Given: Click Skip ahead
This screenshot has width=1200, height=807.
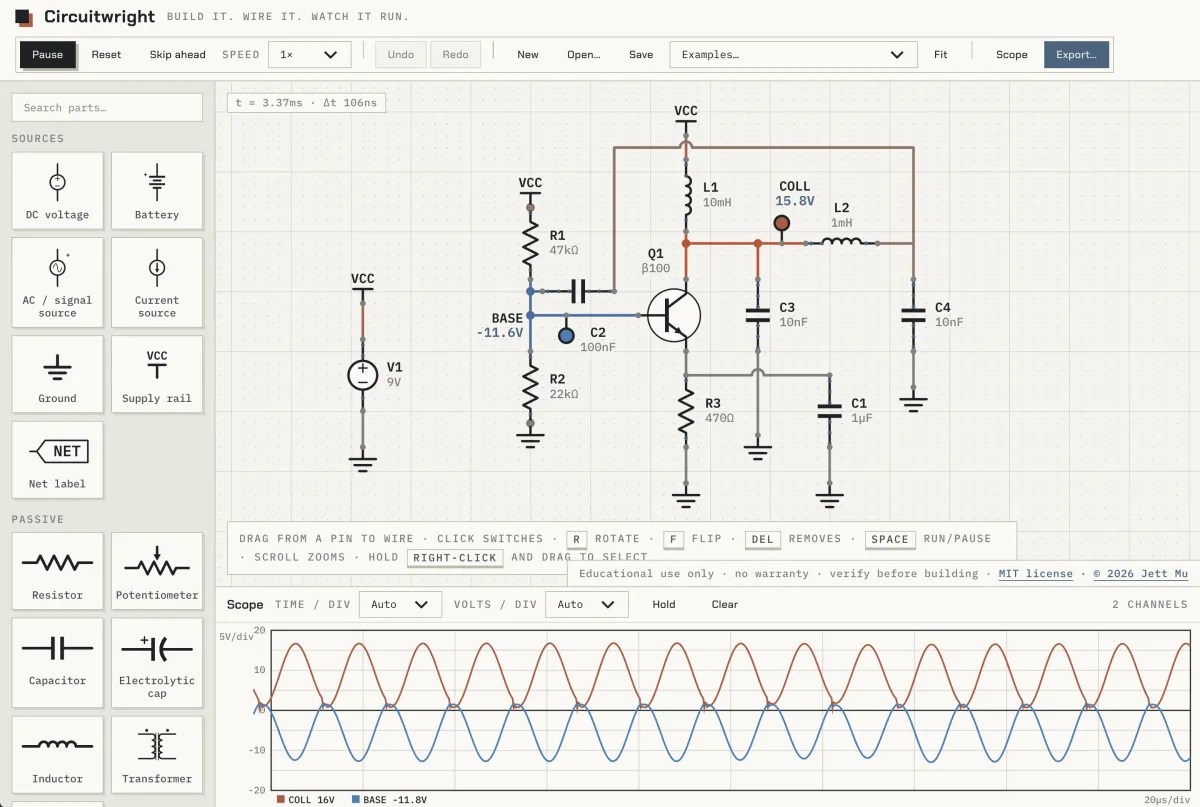Looking at the screenshot, I should coord(178,54).
